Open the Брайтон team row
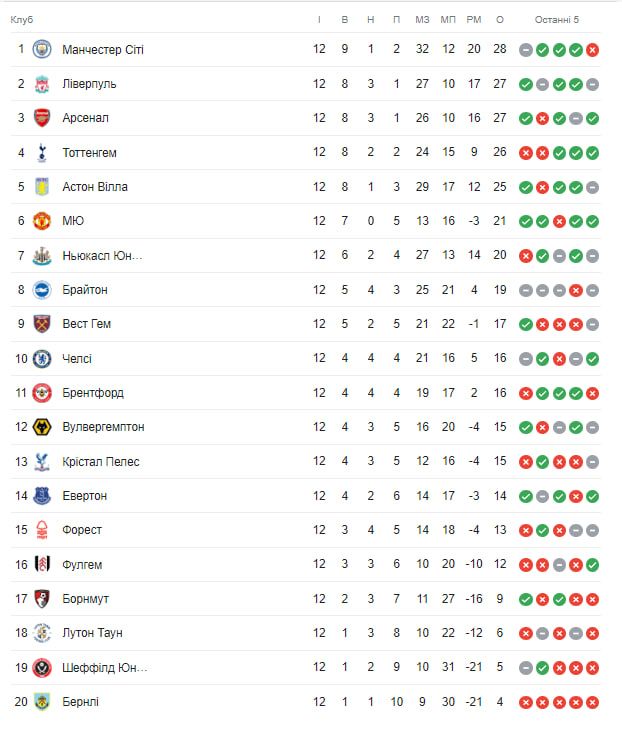The image size is (622, 736). [x=85, y=290]
